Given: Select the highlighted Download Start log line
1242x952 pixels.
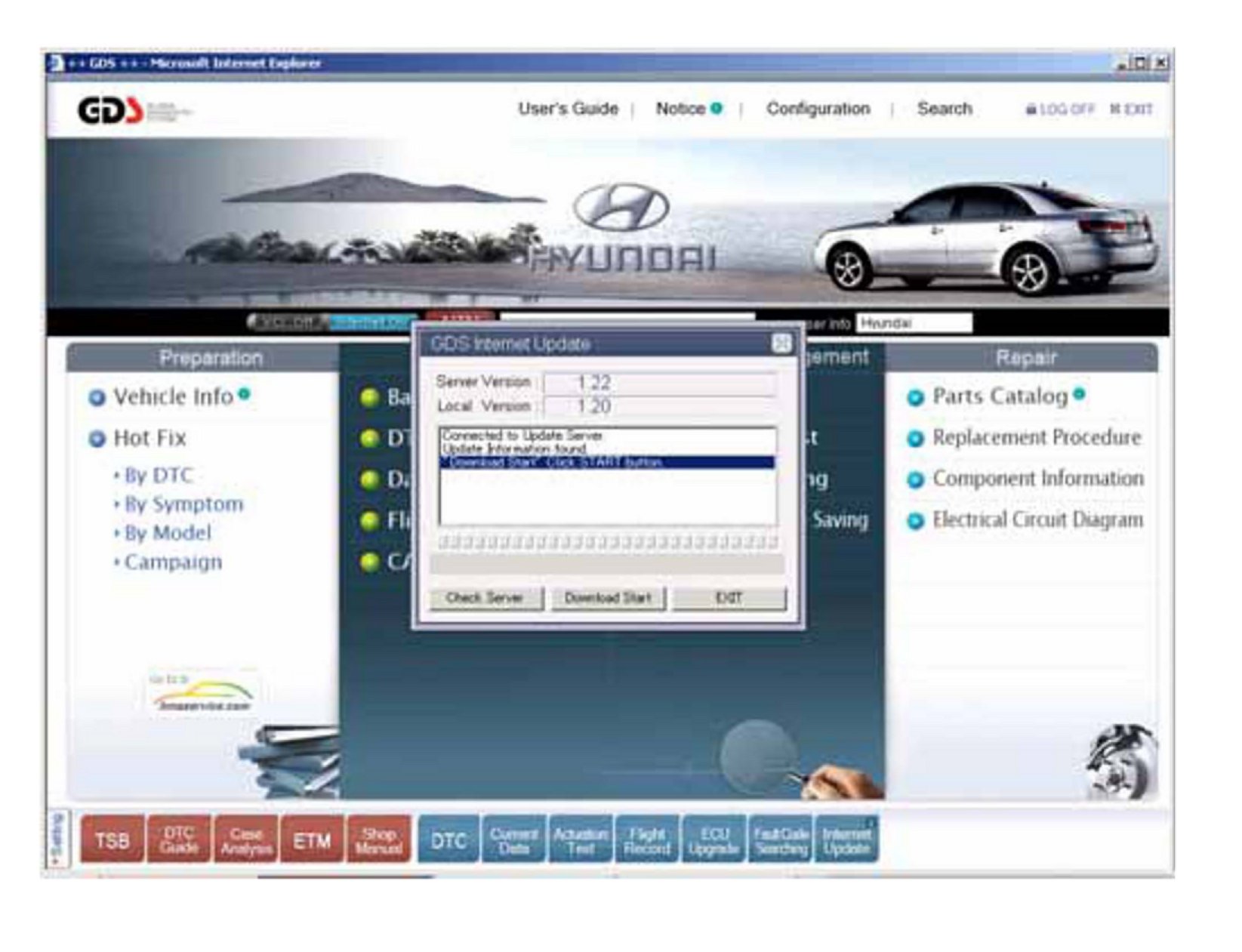Looking at the screenshot, I should (x=606, y=462).
